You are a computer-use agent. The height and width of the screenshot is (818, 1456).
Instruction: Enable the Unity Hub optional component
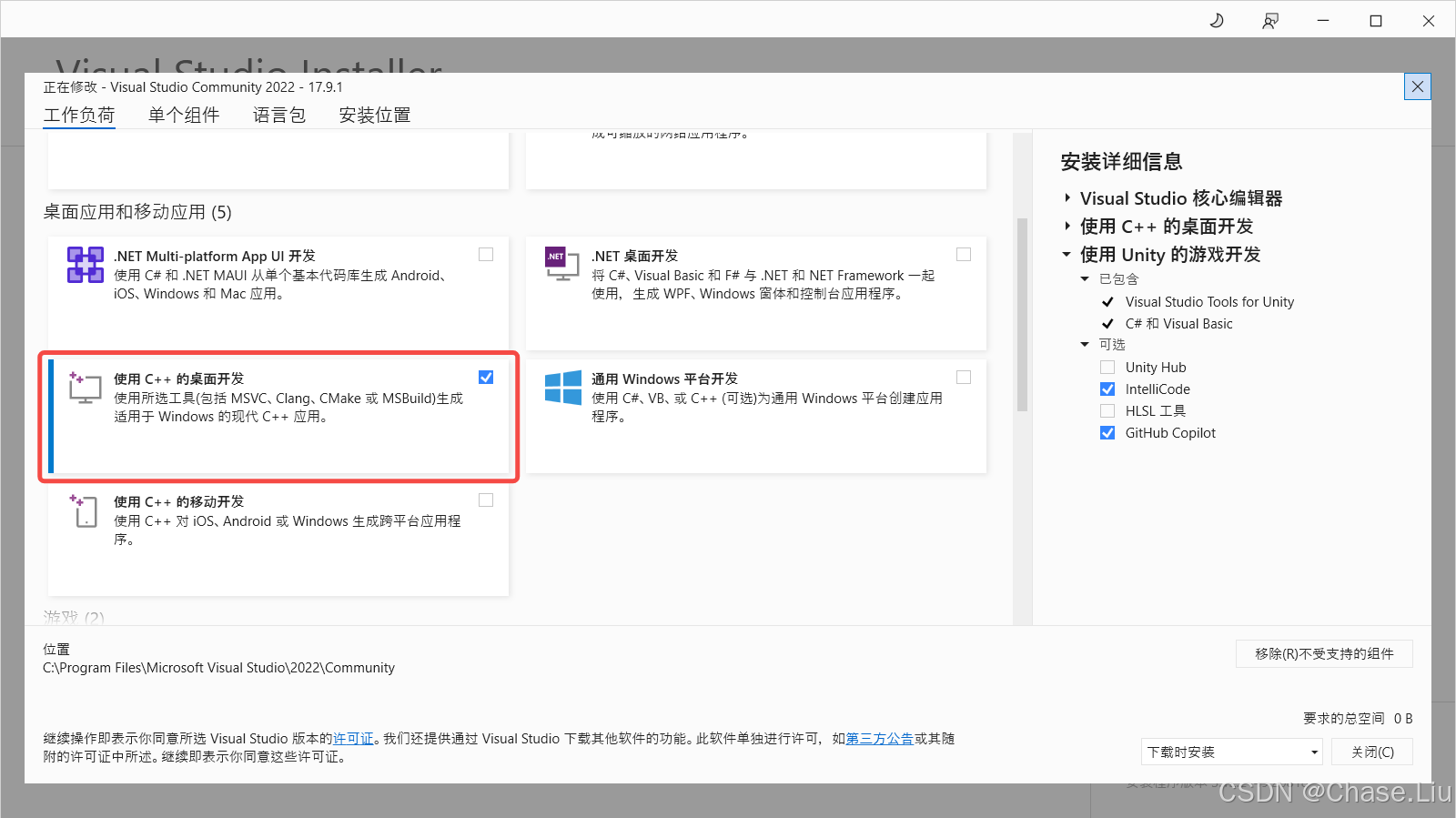coord(1107,368)
